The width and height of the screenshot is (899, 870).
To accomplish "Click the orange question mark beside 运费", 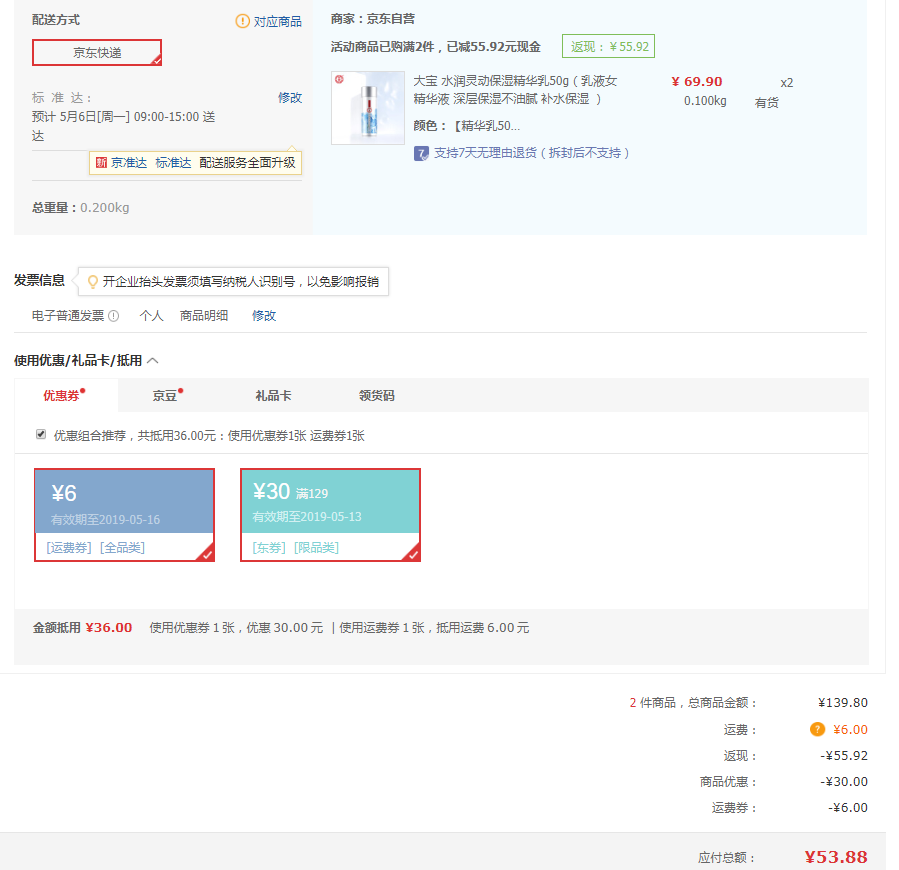I will (x=817, y=730).
